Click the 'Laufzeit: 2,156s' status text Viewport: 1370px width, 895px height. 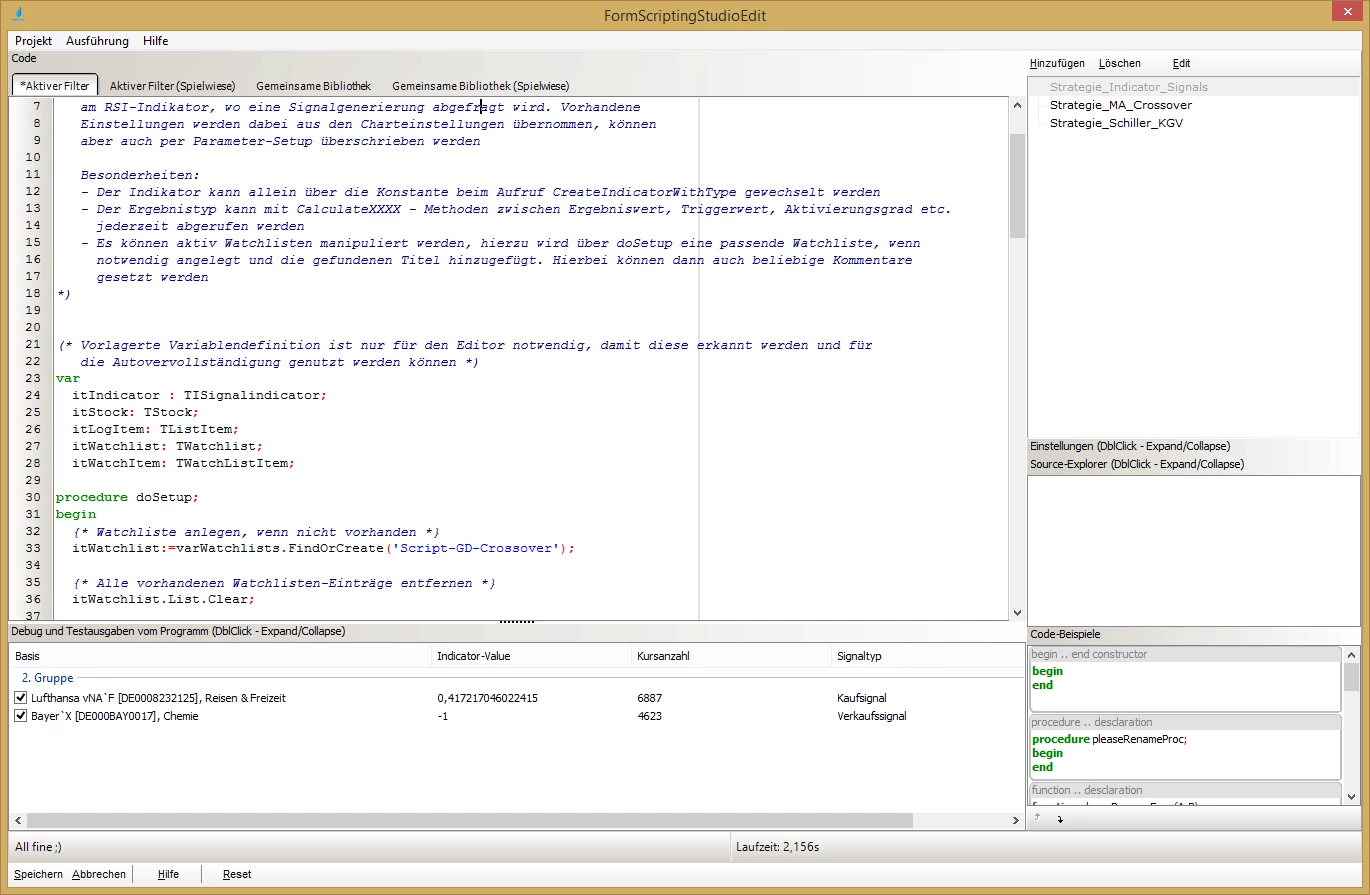click(x=778, y=847)
